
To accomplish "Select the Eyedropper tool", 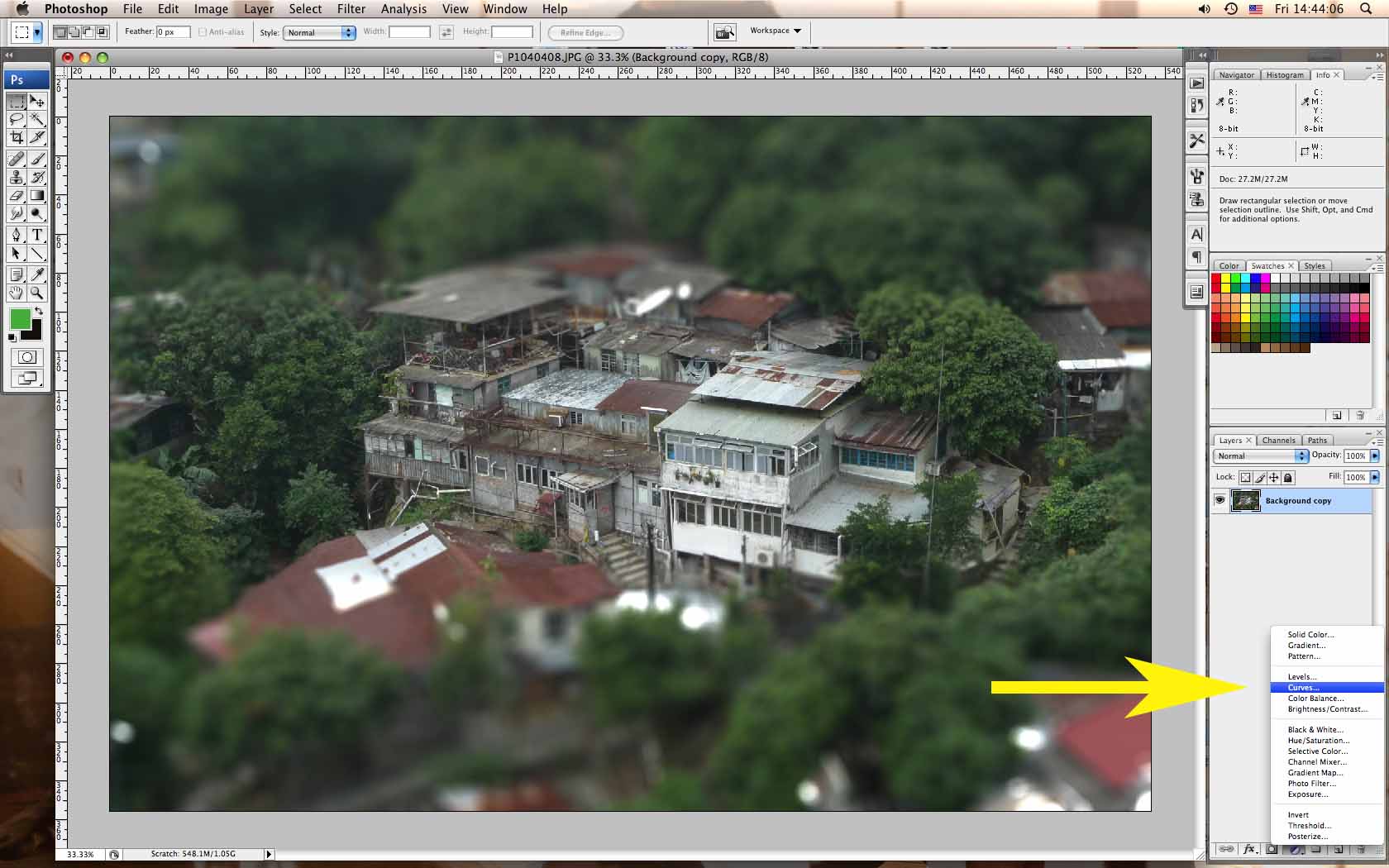I will pos(37,274).
